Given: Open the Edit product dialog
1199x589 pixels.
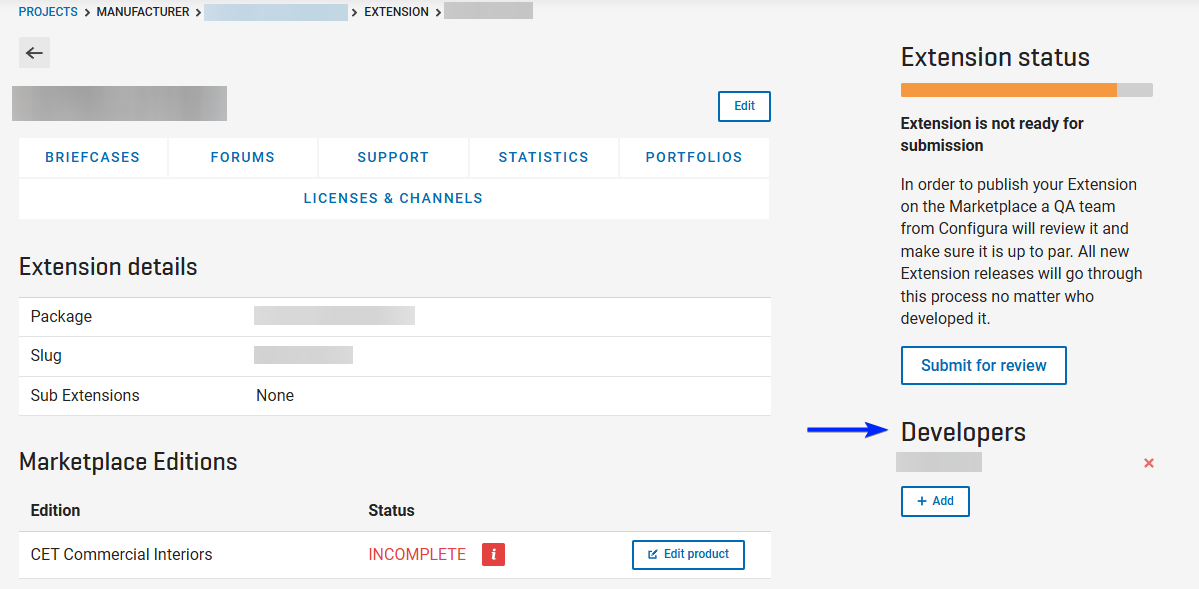Looking at the screenshot, I should pyautogui.click(x=688, y=554).
